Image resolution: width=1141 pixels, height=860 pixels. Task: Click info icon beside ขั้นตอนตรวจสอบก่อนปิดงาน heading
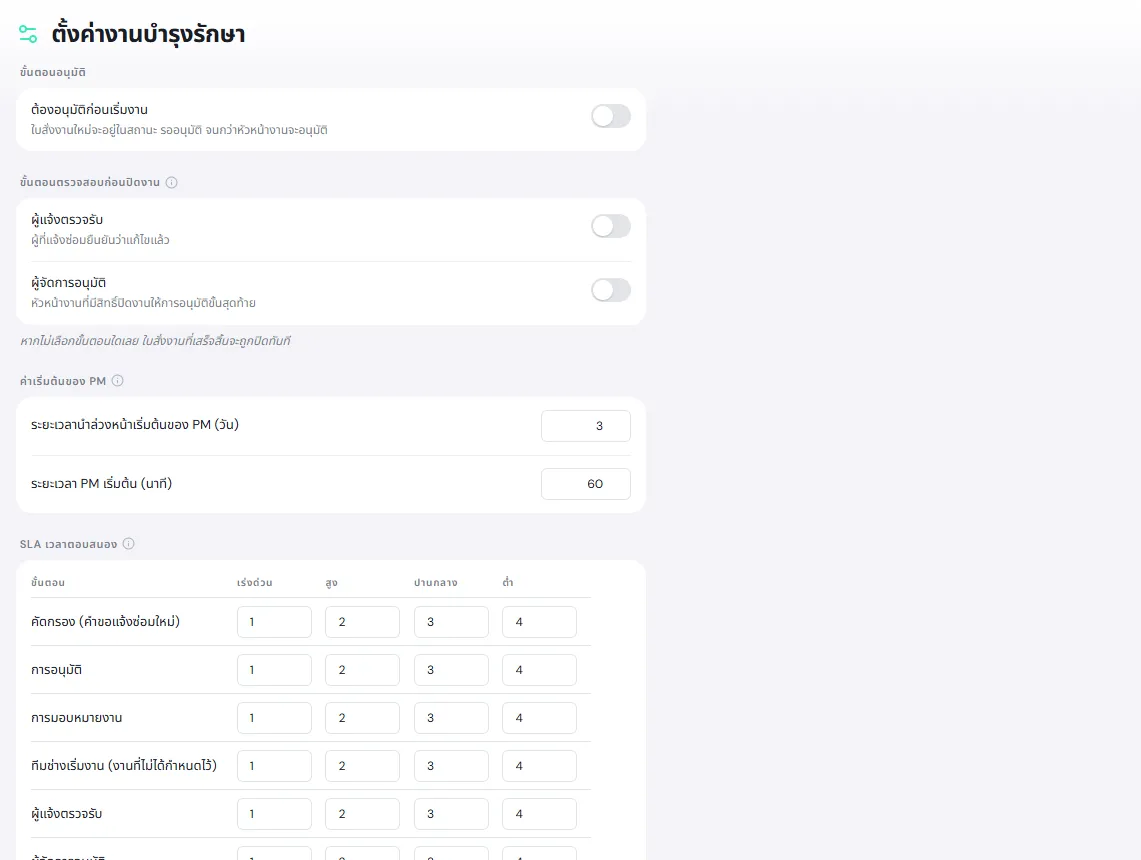172,183
